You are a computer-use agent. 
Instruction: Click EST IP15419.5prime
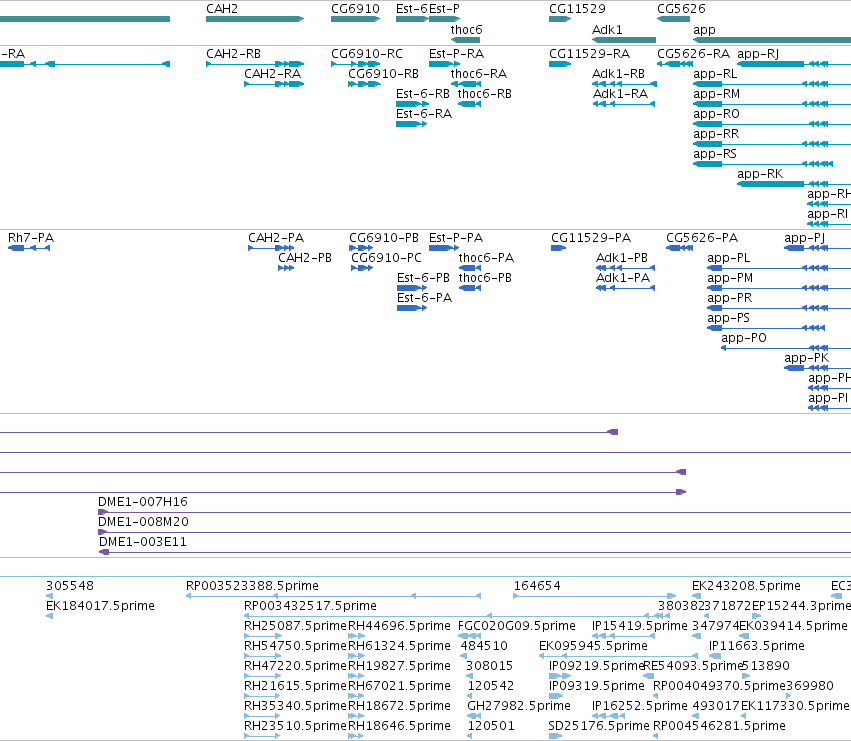[624, 636]
